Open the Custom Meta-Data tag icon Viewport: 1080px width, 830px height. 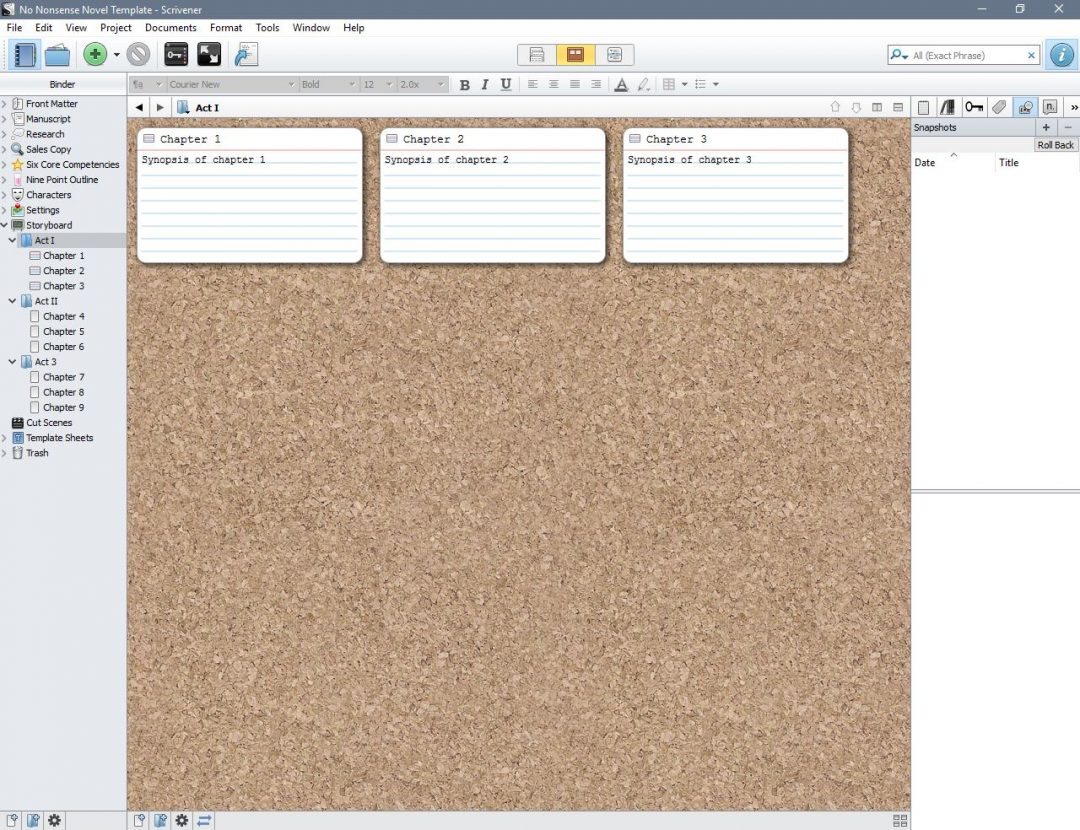(x=999, y=107)
